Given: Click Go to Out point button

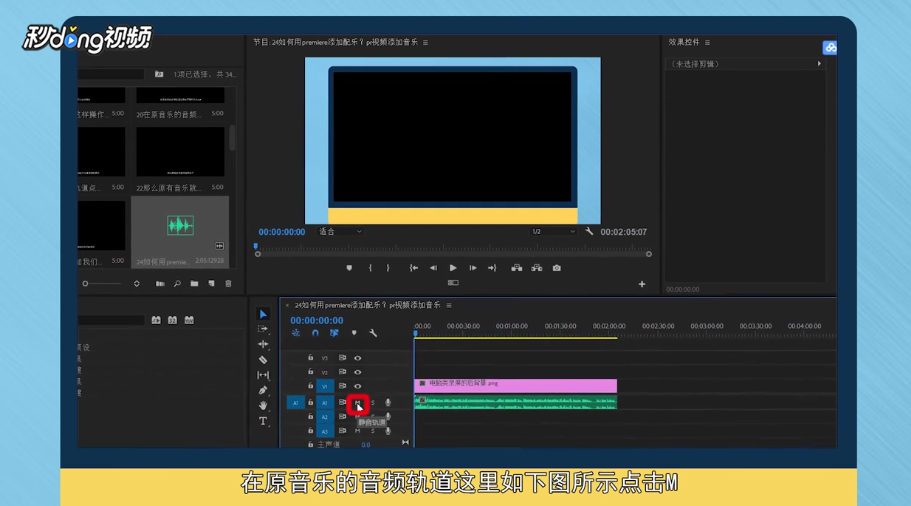Looking at the screenshot, I should click(x=492, y=268).
